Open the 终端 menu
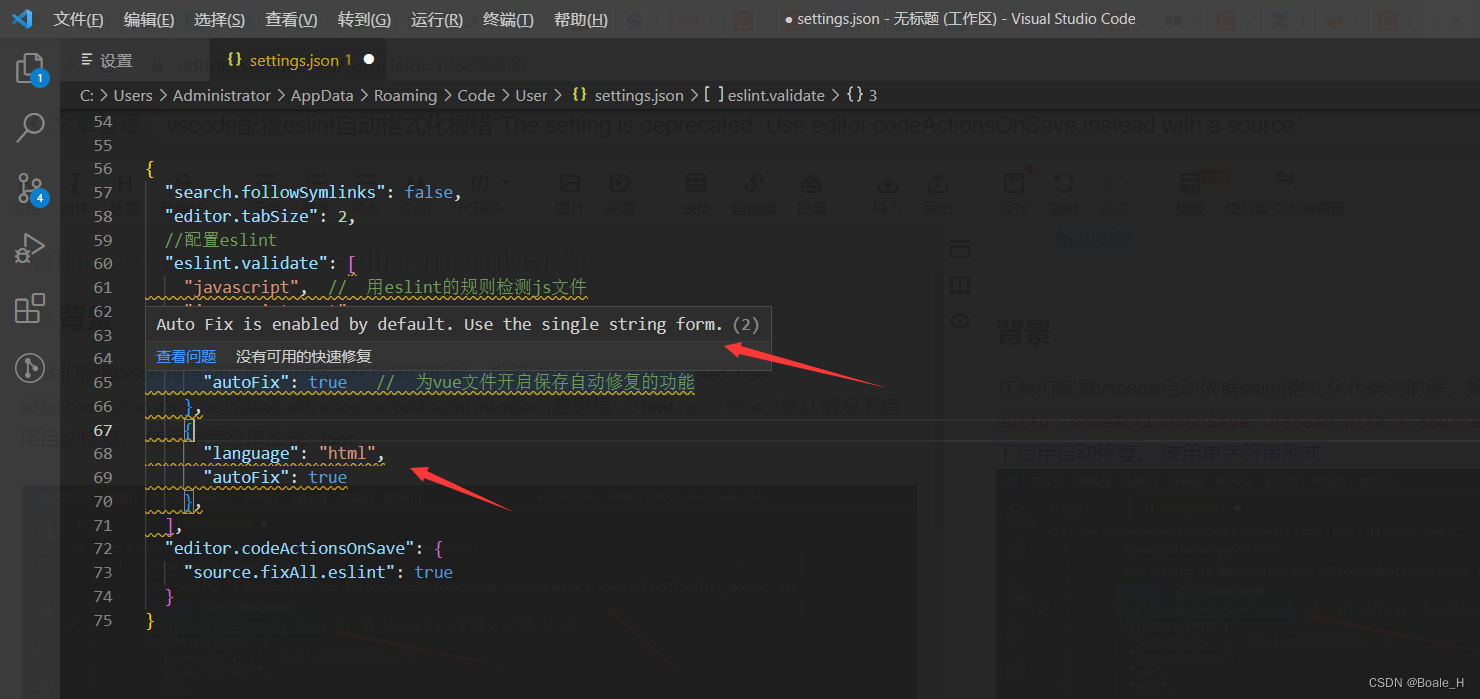 point(508,19)
